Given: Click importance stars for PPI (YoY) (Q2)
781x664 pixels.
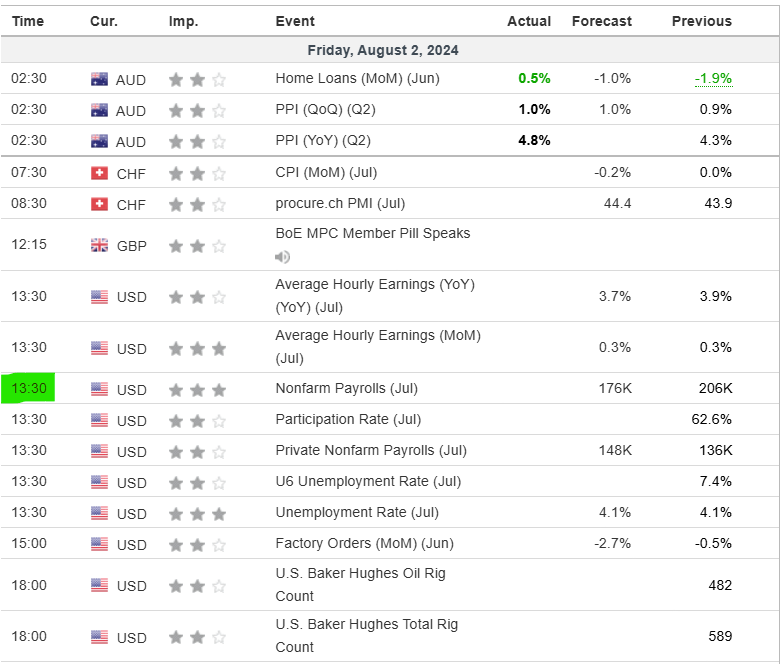Looking at the screenshot, I should coord(197,141).
